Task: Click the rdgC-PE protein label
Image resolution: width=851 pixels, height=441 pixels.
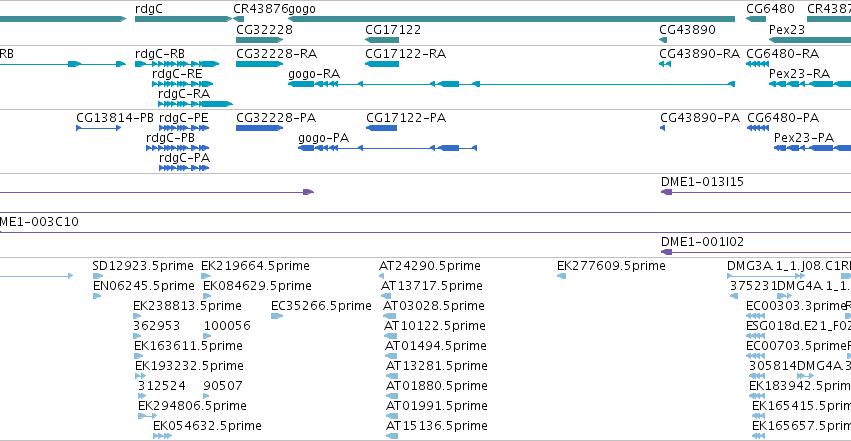Action: 183,118
